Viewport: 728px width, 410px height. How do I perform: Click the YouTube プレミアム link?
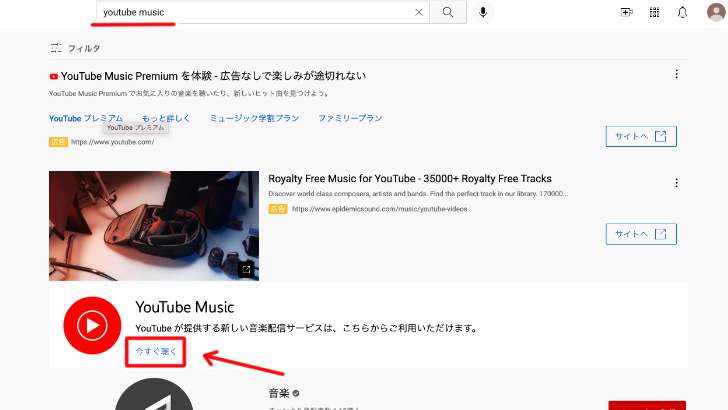(x=86, y=118)
